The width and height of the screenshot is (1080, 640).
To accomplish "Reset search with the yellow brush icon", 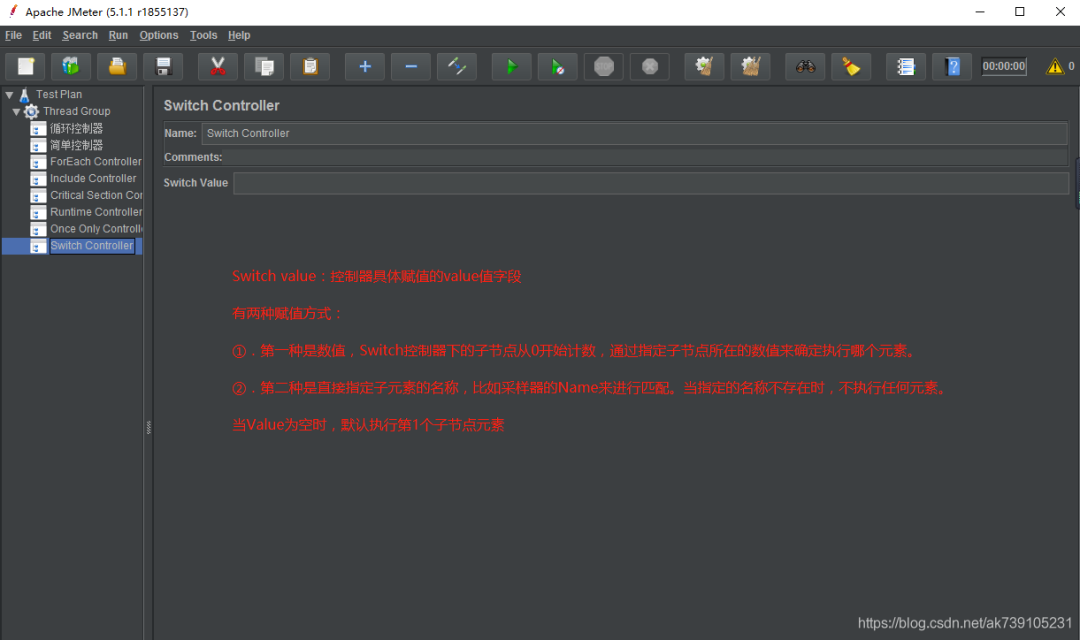I will click(851, 66).
